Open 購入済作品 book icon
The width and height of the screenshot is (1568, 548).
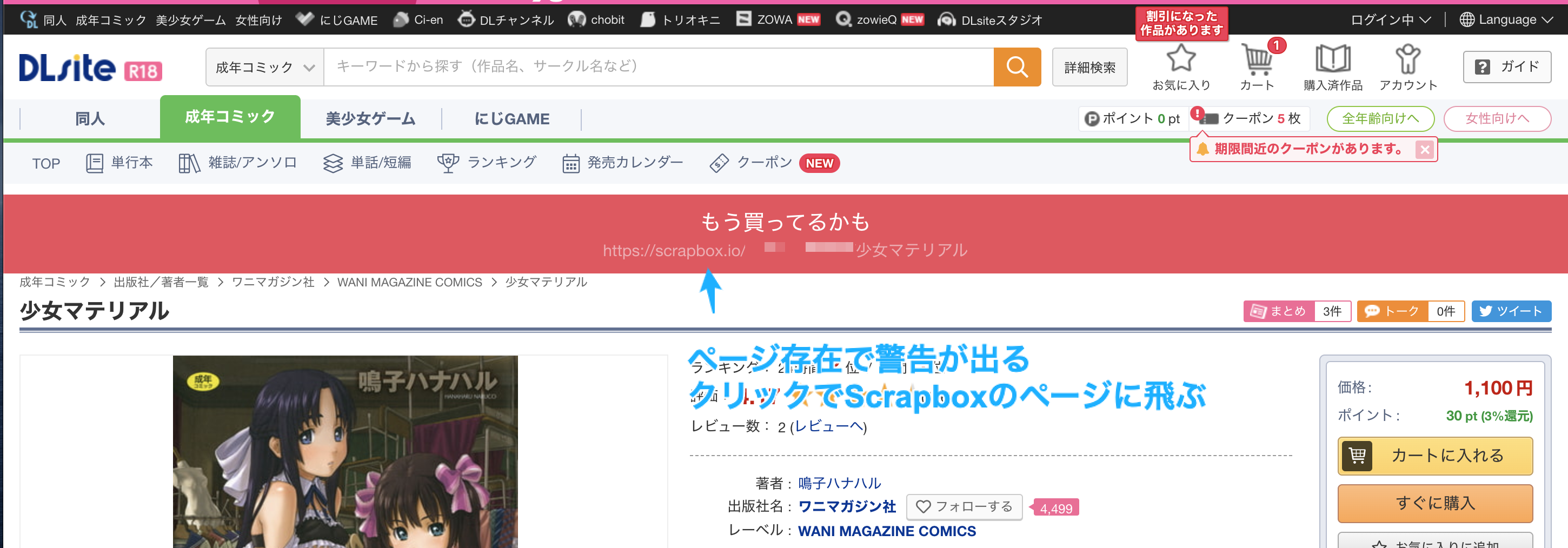tap(1332, 68)
